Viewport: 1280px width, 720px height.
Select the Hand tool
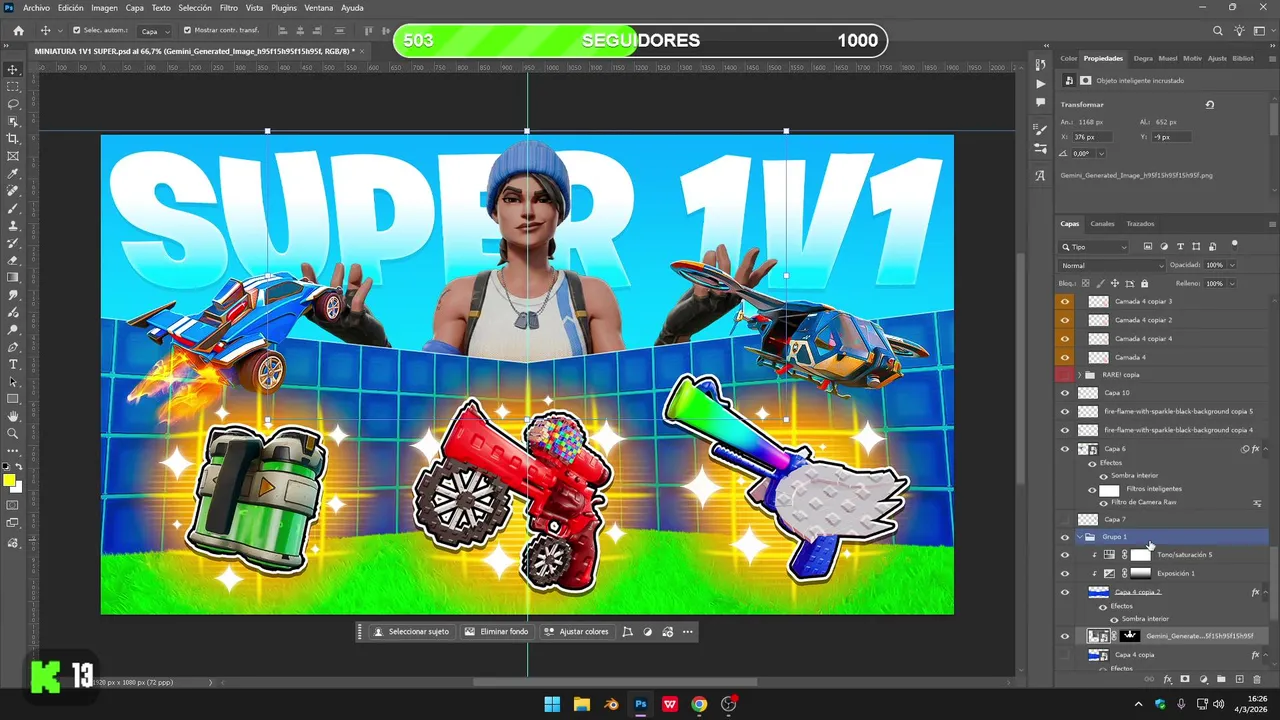pyautogui.click(x=13, y=416)
